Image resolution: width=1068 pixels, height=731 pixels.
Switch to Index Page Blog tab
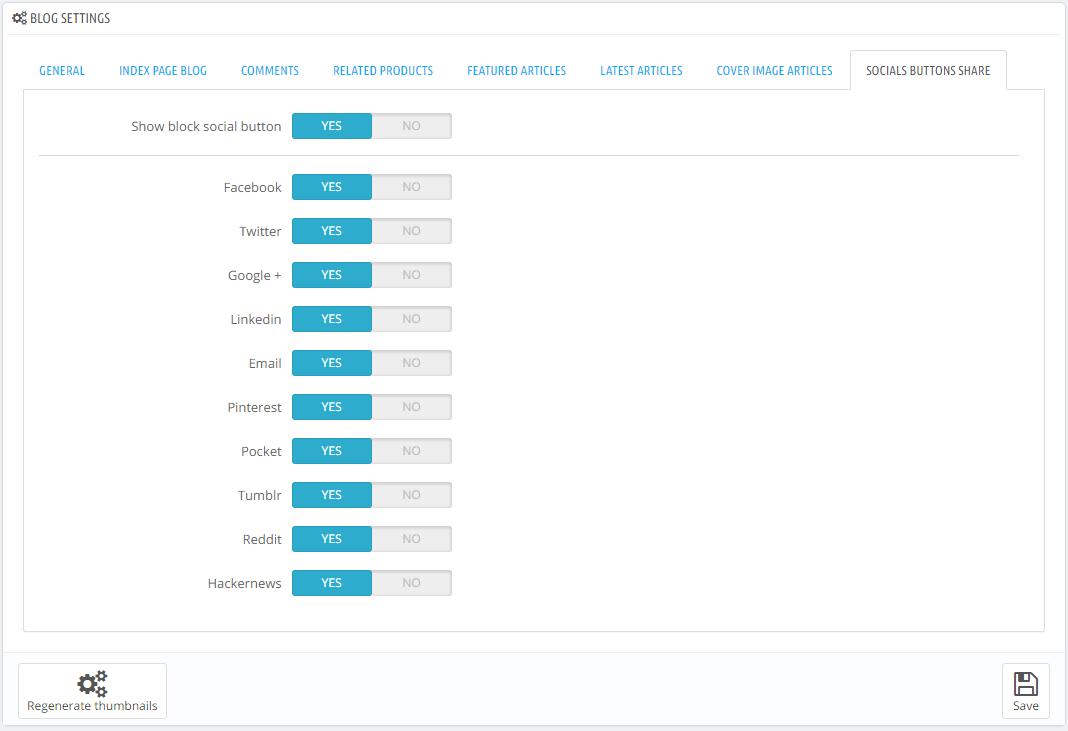tap(163, 71)
